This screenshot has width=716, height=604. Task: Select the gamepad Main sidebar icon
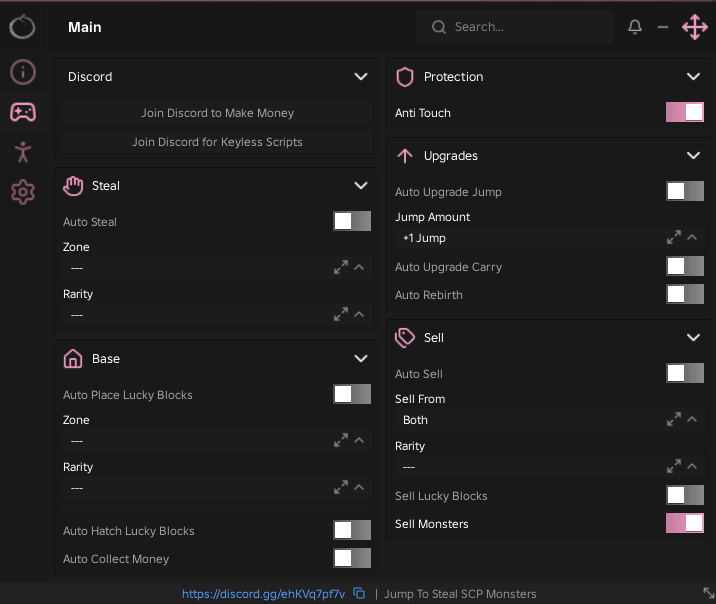pyautogui.click(x=23, y=112)
